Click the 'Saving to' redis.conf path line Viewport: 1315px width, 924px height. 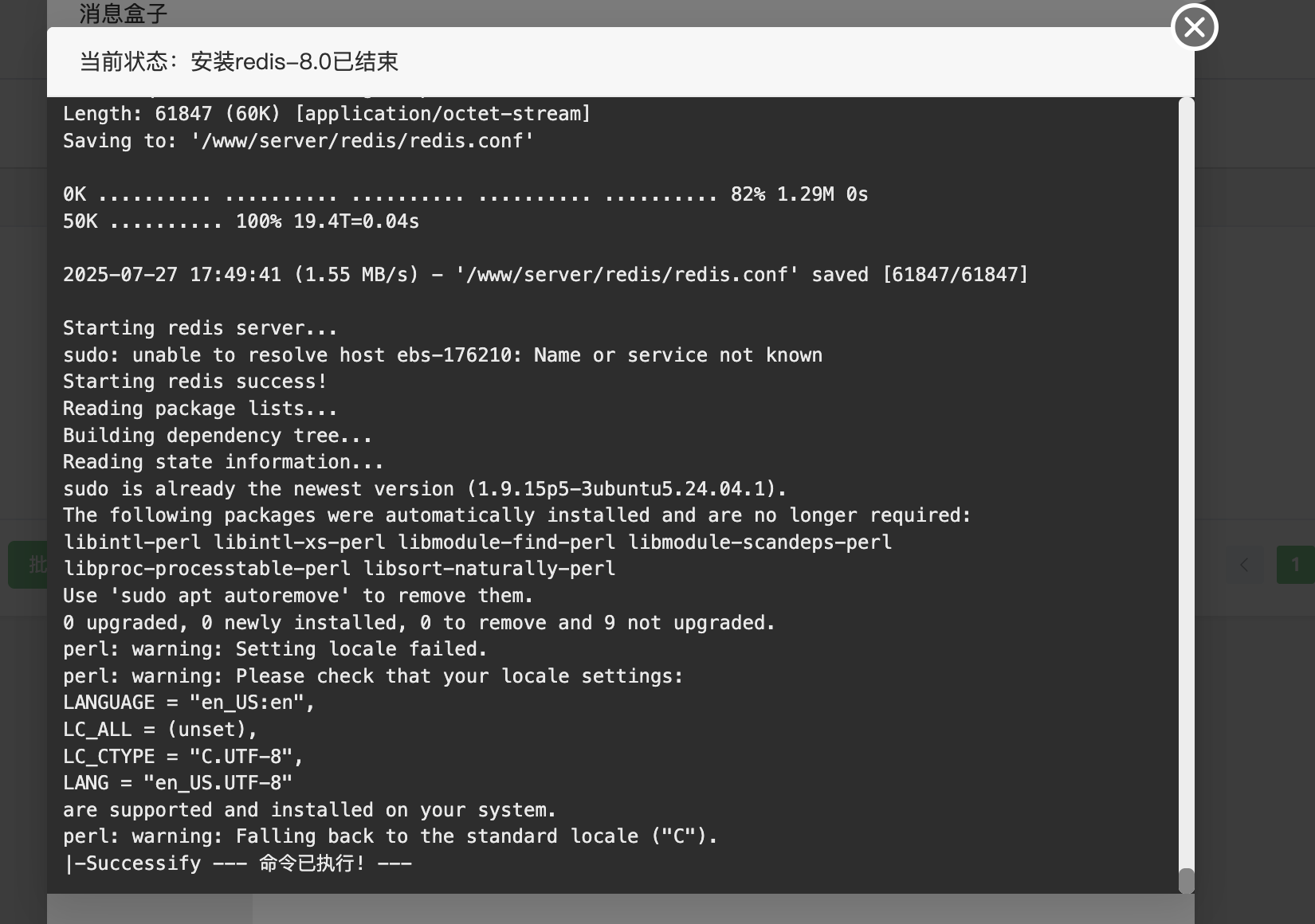pyautogui.click(x=298, y=141)
